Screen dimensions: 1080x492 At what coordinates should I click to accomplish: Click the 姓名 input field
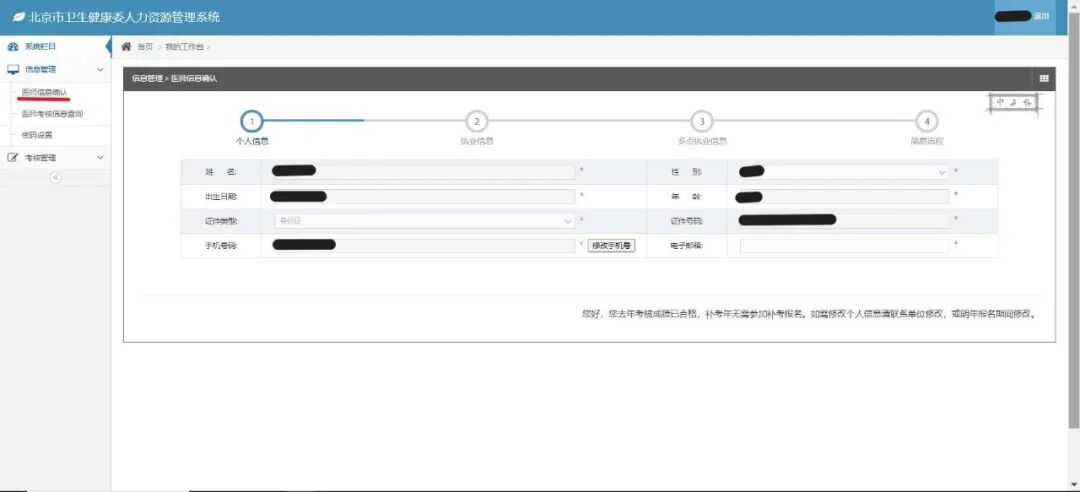click(424, 172)
